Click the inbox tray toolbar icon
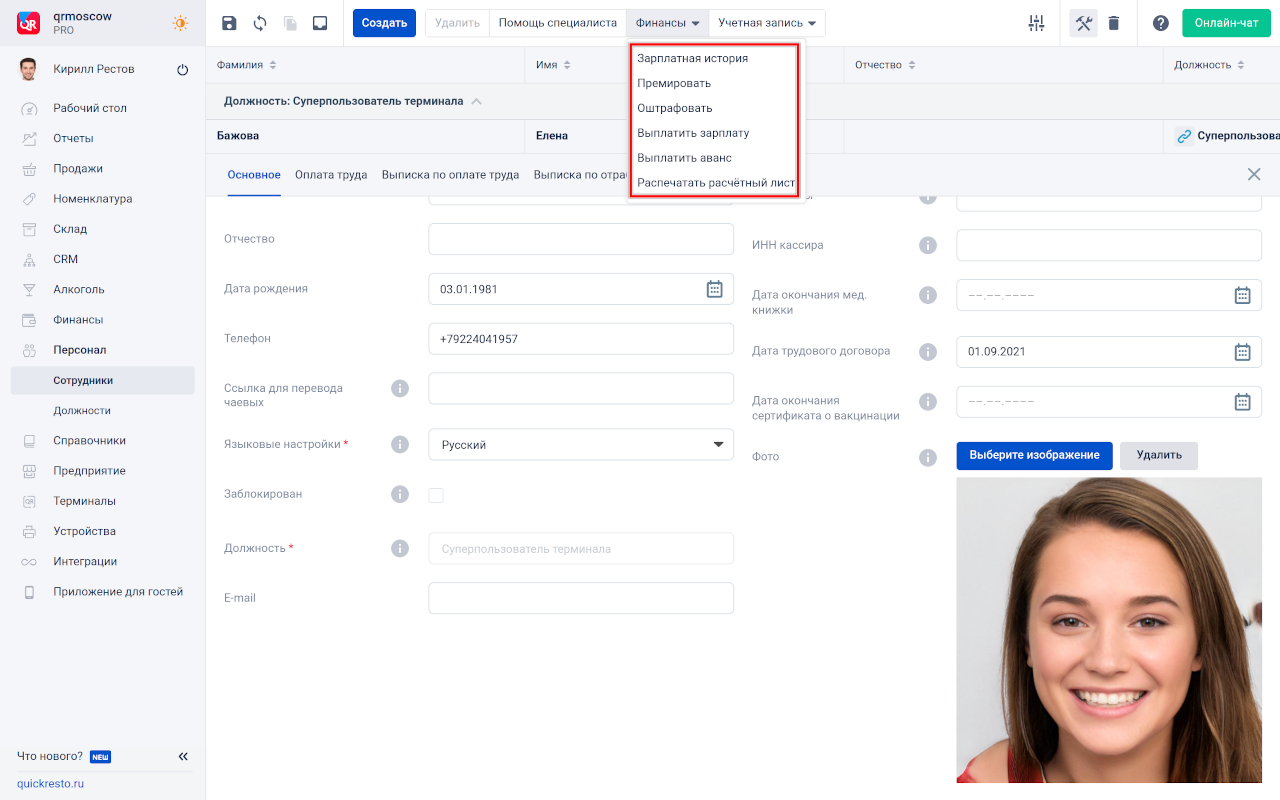 (x=320, y=23)
